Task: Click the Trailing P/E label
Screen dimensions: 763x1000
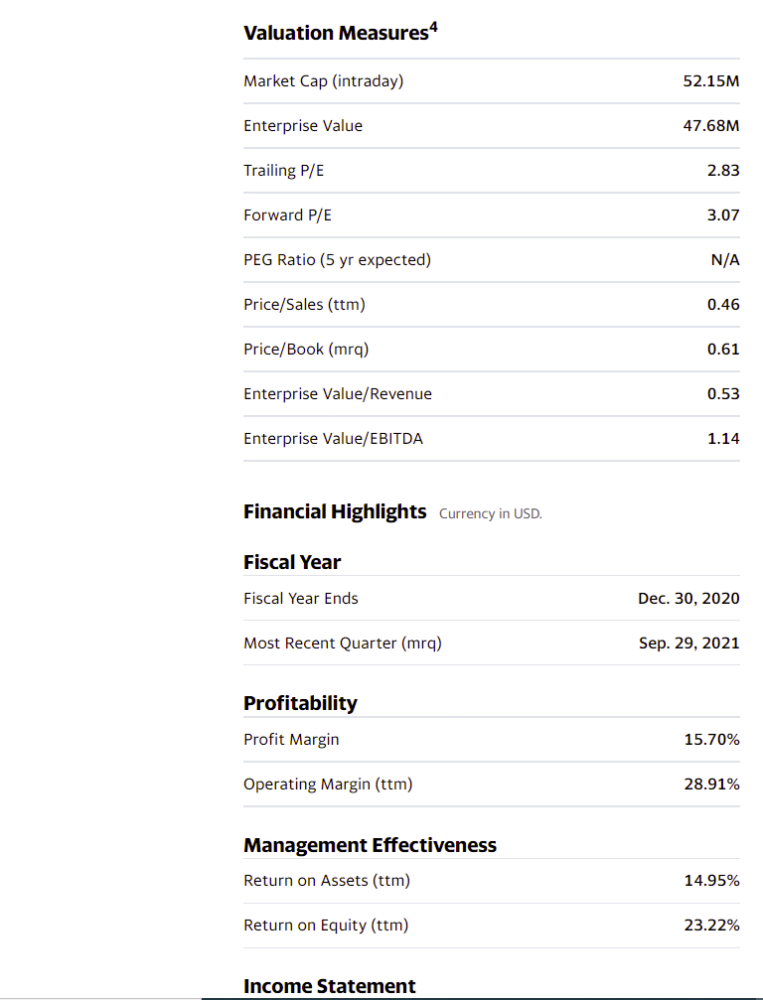Action: (284, 171)
